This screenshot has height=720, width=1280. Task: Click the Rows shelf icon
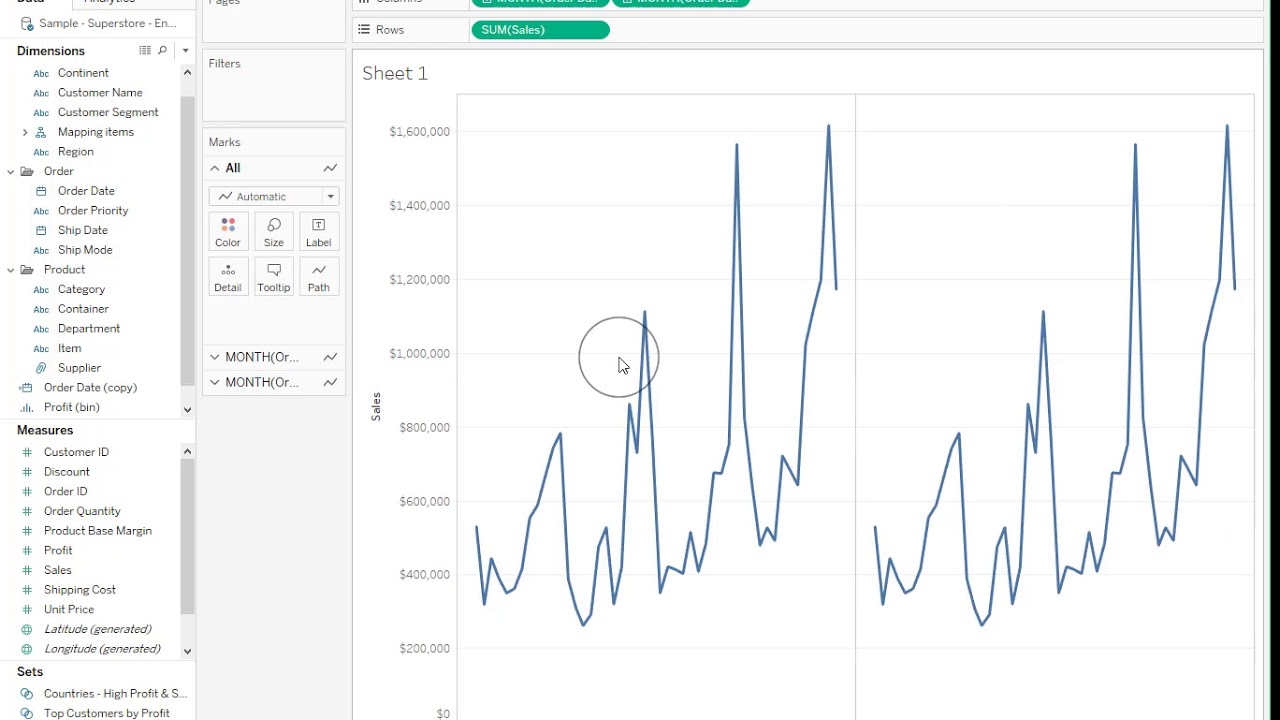point(363,30)
